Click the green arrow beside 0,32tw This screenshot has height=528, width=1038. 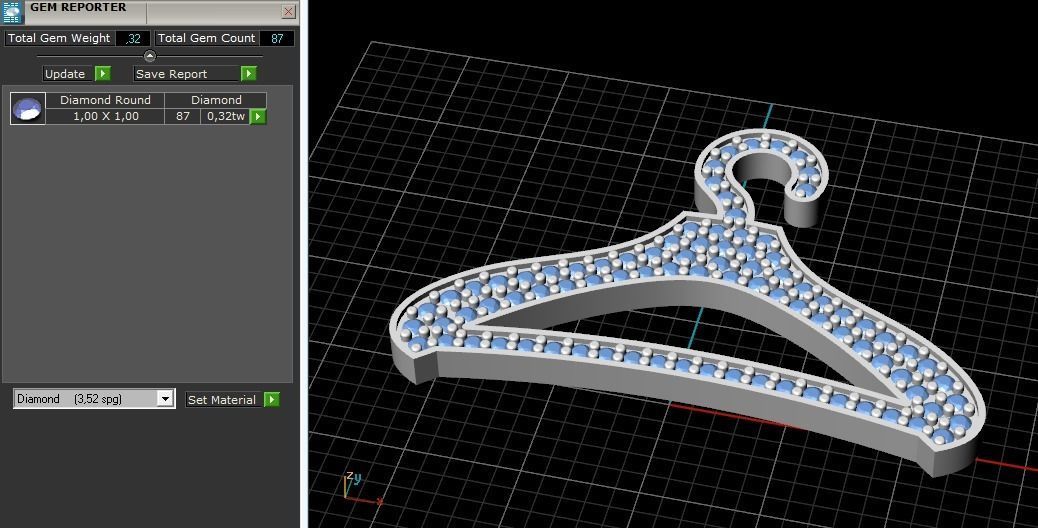pyautogui.click(x=258, y=116)
